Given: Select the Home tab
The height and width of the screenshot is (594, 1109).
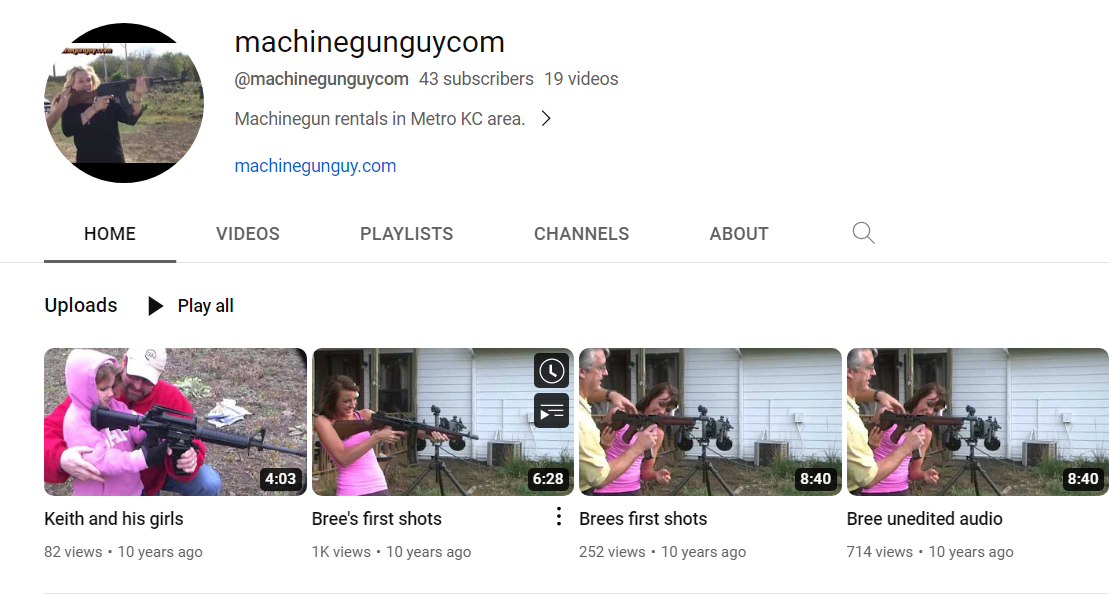Looking at the screenshot, I should 110,234.
